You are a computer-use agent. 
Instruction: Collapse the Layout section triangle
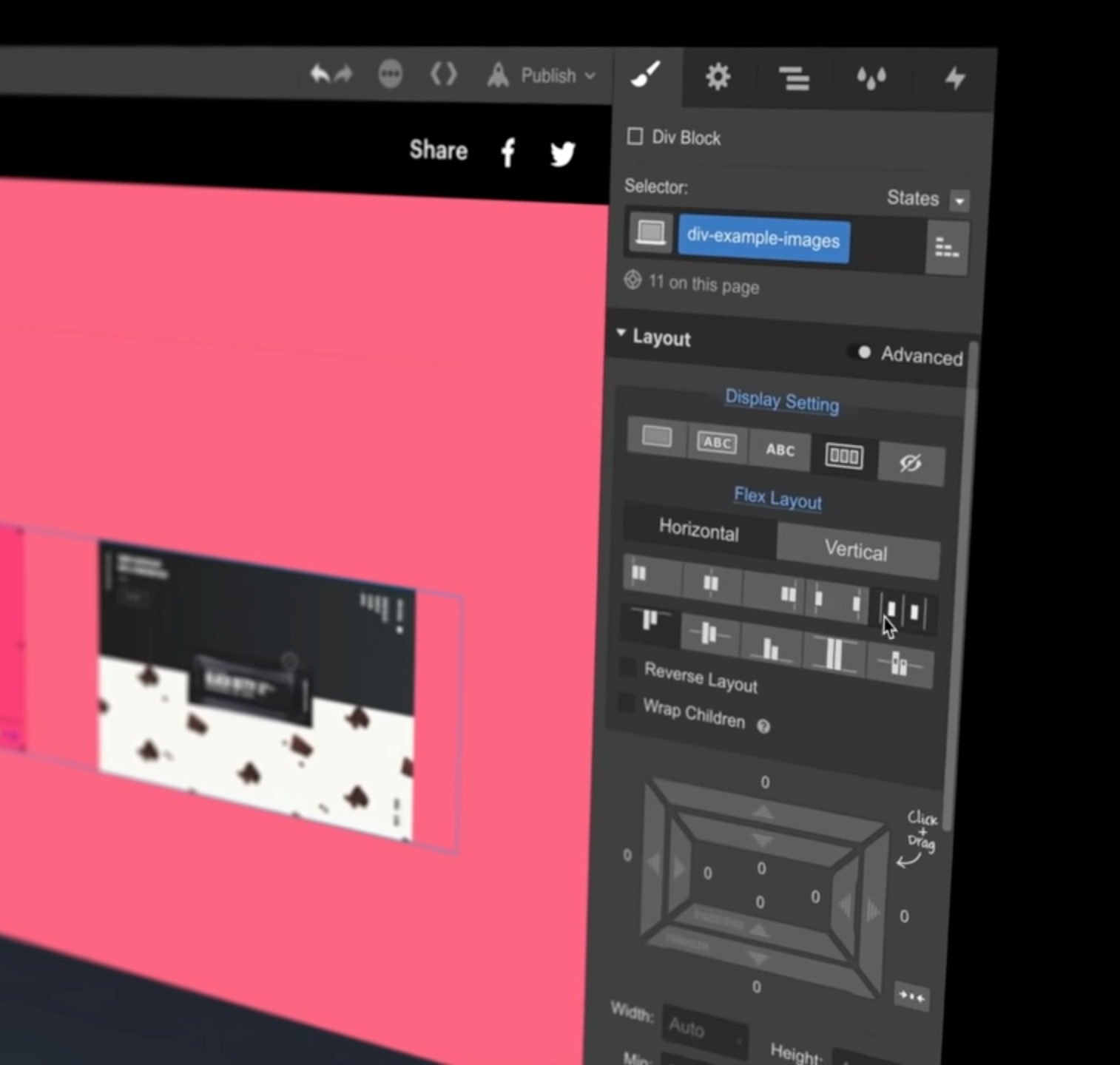click(x=621, y=334)
